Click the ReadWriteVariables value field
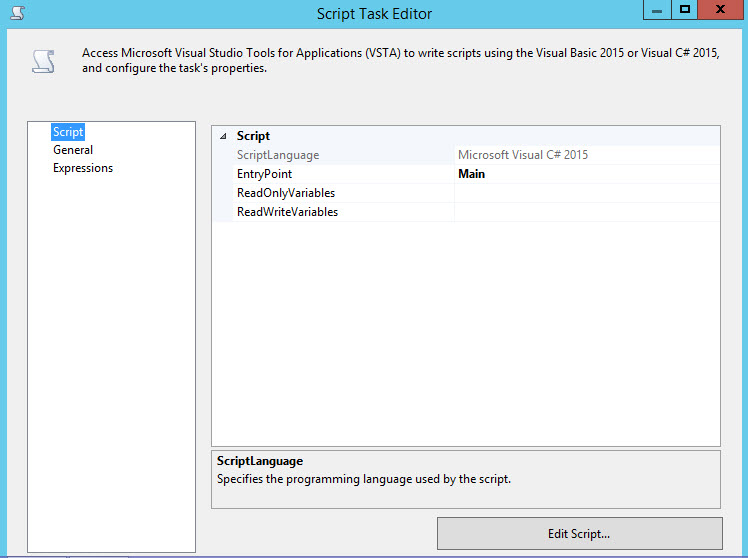This screenshot has width=748, height=558. tap(587, 212)
